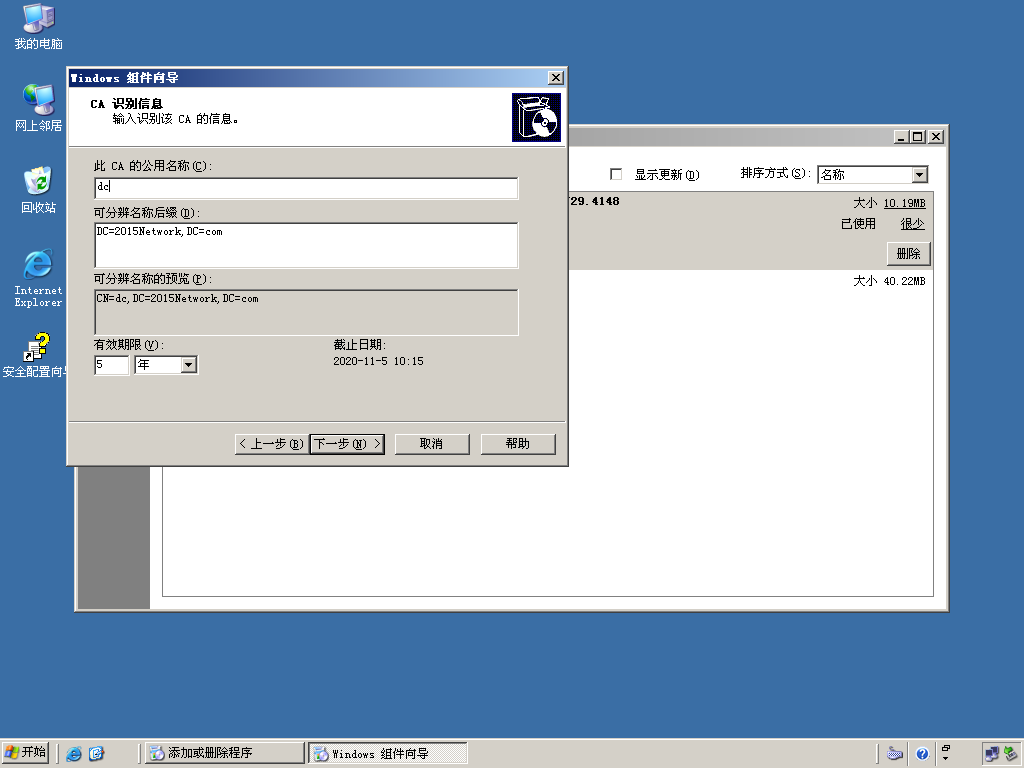1024x768 pixels.
Task: Click the 10.19MB size link
Action: click(904, 203)
